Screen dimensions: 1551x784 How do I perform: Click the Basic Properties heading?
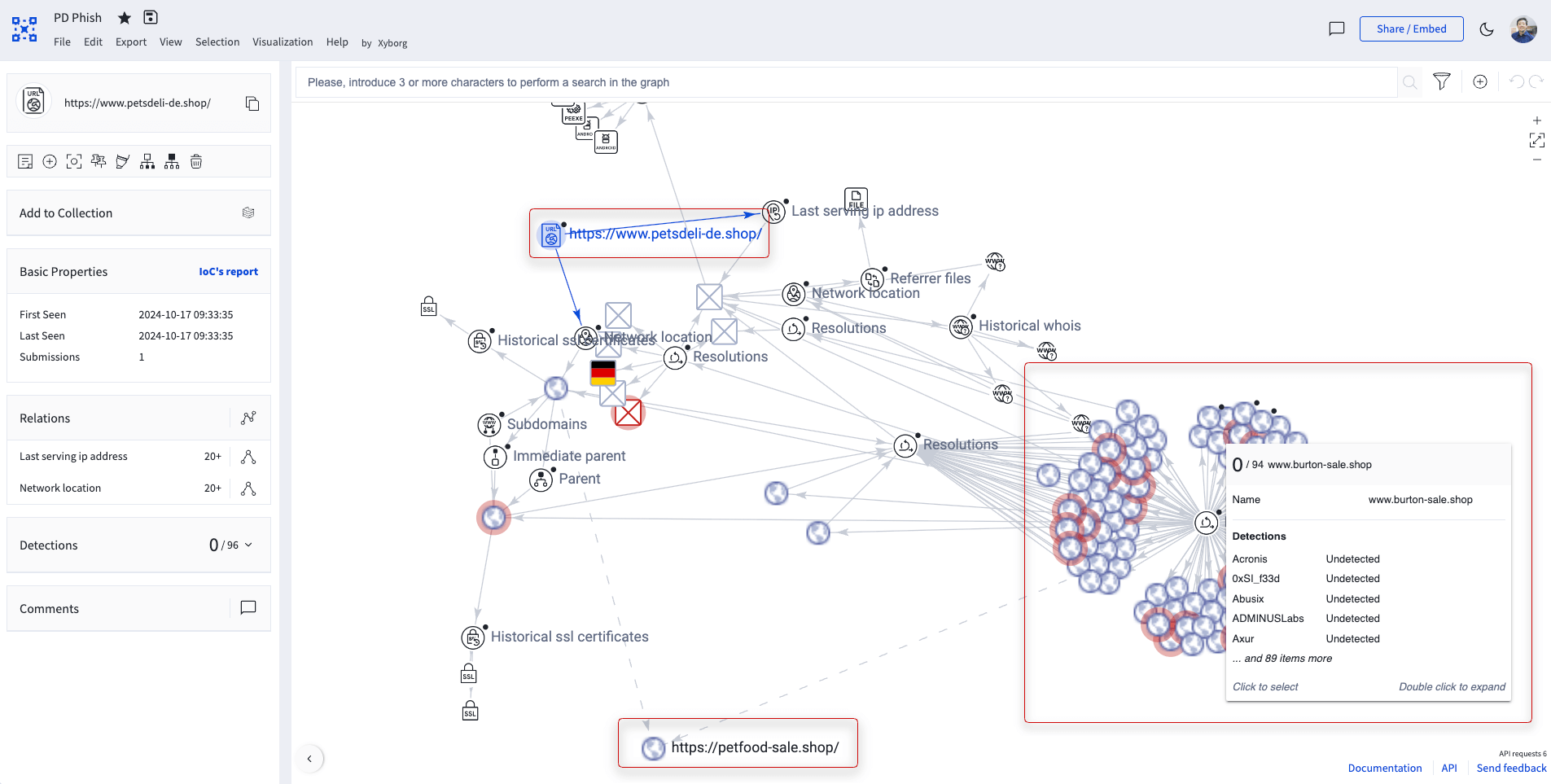tap(64, 272)
